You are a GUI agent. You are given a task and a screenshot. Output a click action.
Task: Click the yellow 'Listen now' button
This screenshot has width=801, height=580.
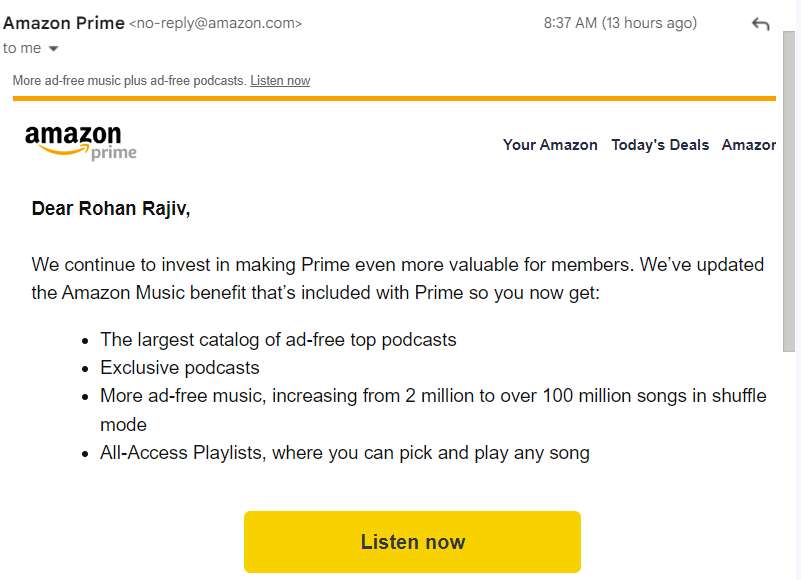[412, 541]
